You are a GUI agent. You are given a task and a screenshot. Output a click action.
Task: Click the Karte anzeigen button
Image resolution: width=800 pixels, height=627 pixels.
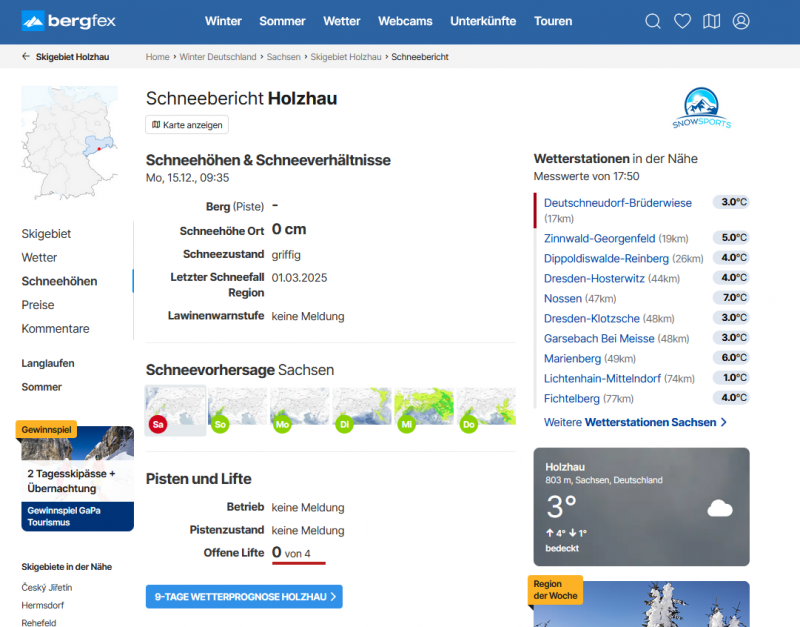pyautogui.click(x=187, y=125)
